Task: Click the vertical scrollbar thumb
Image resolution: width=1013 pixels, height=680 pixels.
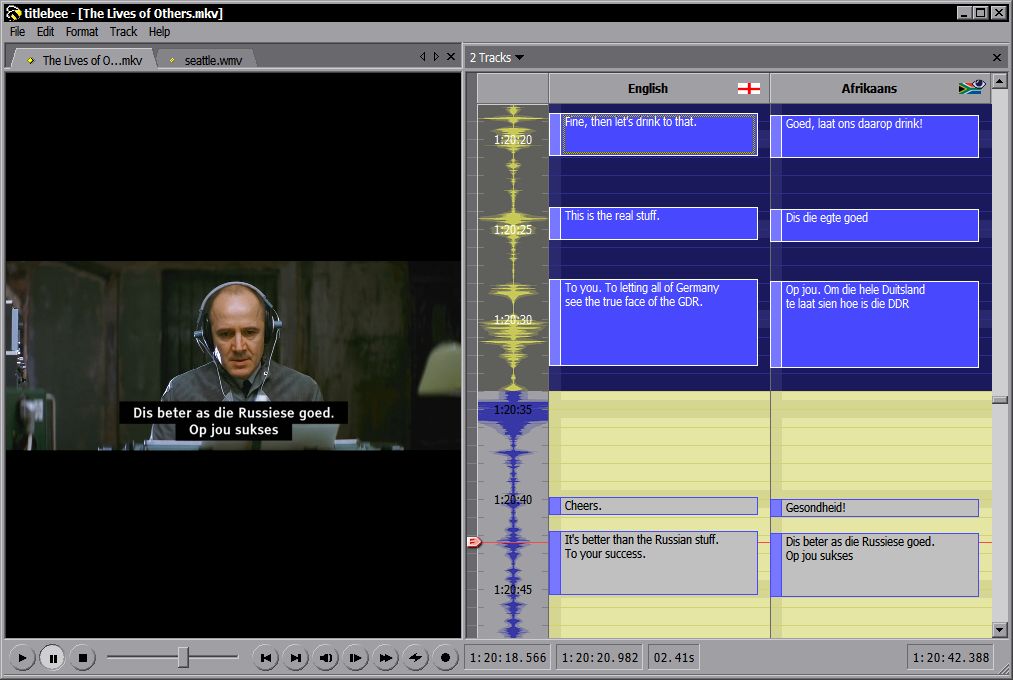Action: click(x=999, y=400)
